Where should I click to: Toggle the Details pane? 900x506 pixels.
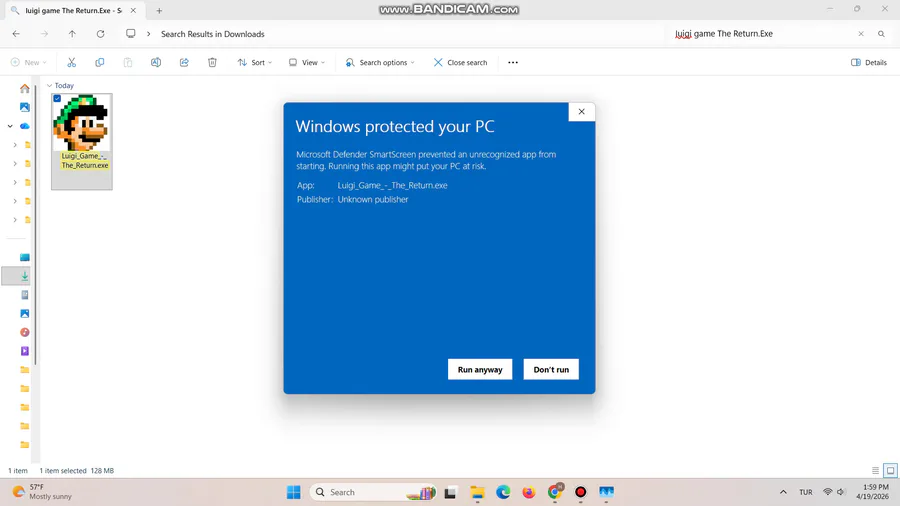(x=869, y=63)
